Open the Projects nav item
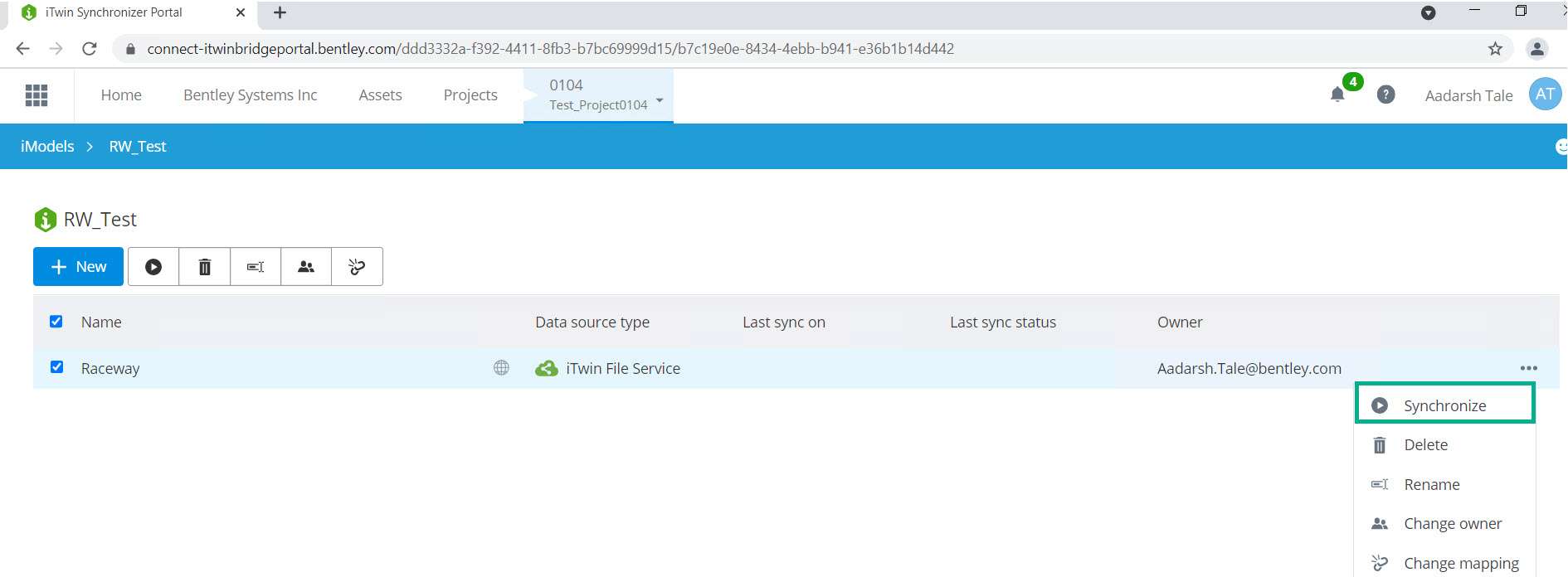The height and width of the screenshot is (577, 1568). (x=470, y=95)
